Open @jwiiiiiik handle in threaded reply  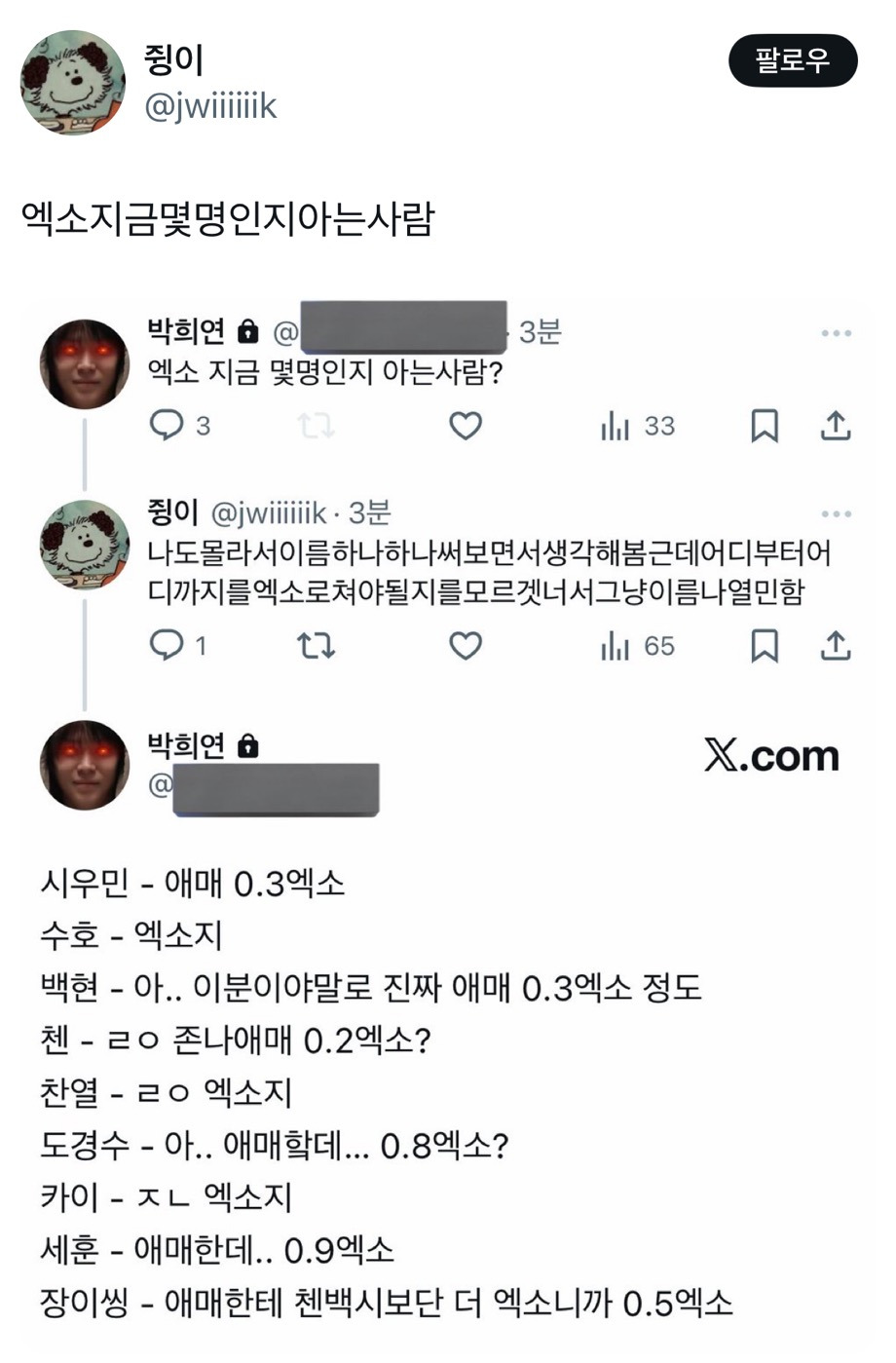(269, 512)
